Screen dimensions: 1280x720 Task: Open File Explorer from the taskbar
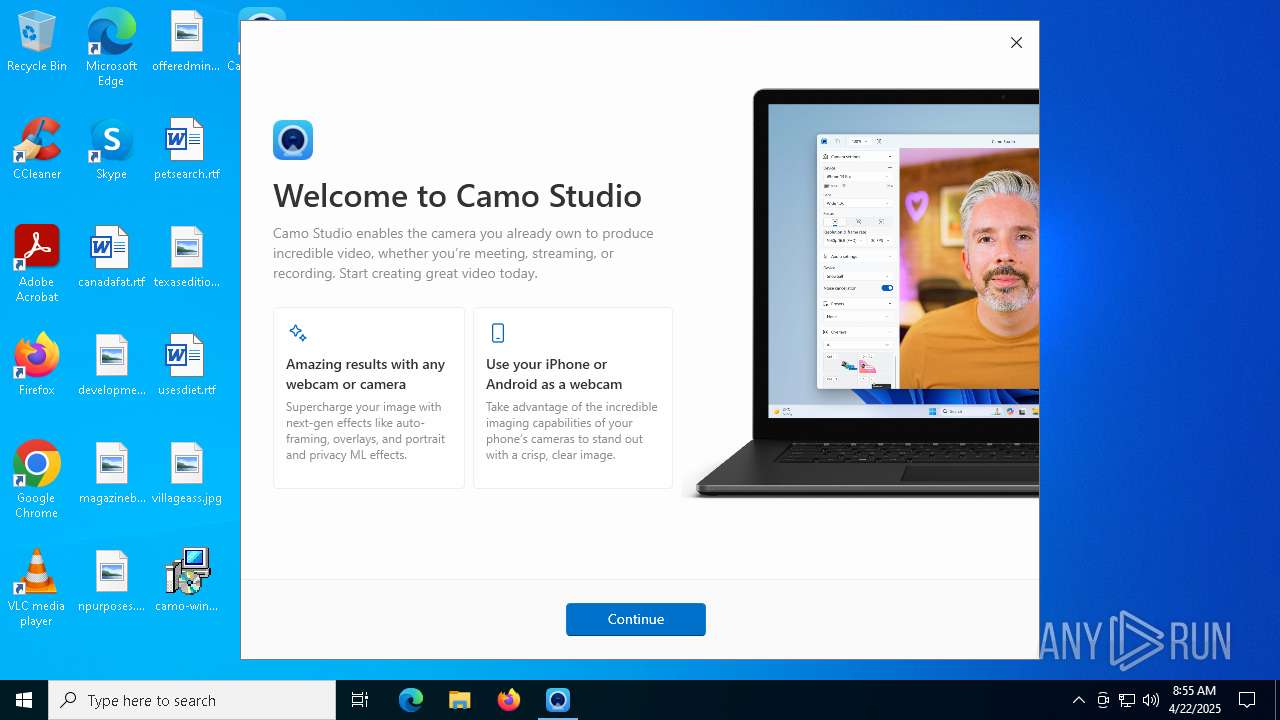point(460,700)
